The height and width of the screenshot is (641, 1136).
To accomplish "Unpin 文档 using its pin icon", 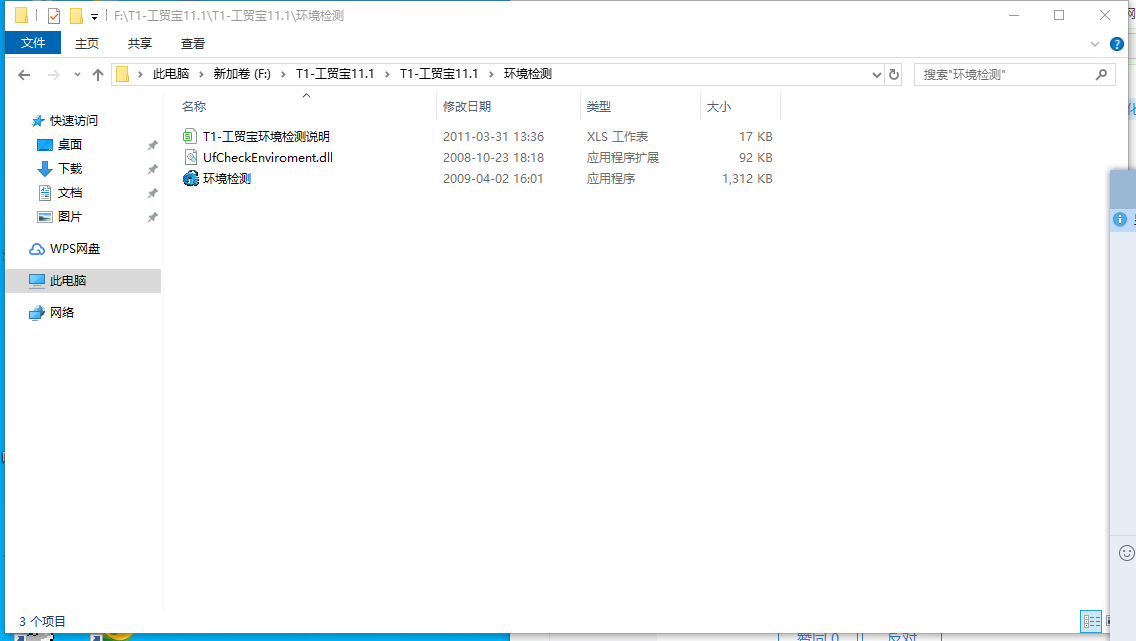I will point(152,193).
